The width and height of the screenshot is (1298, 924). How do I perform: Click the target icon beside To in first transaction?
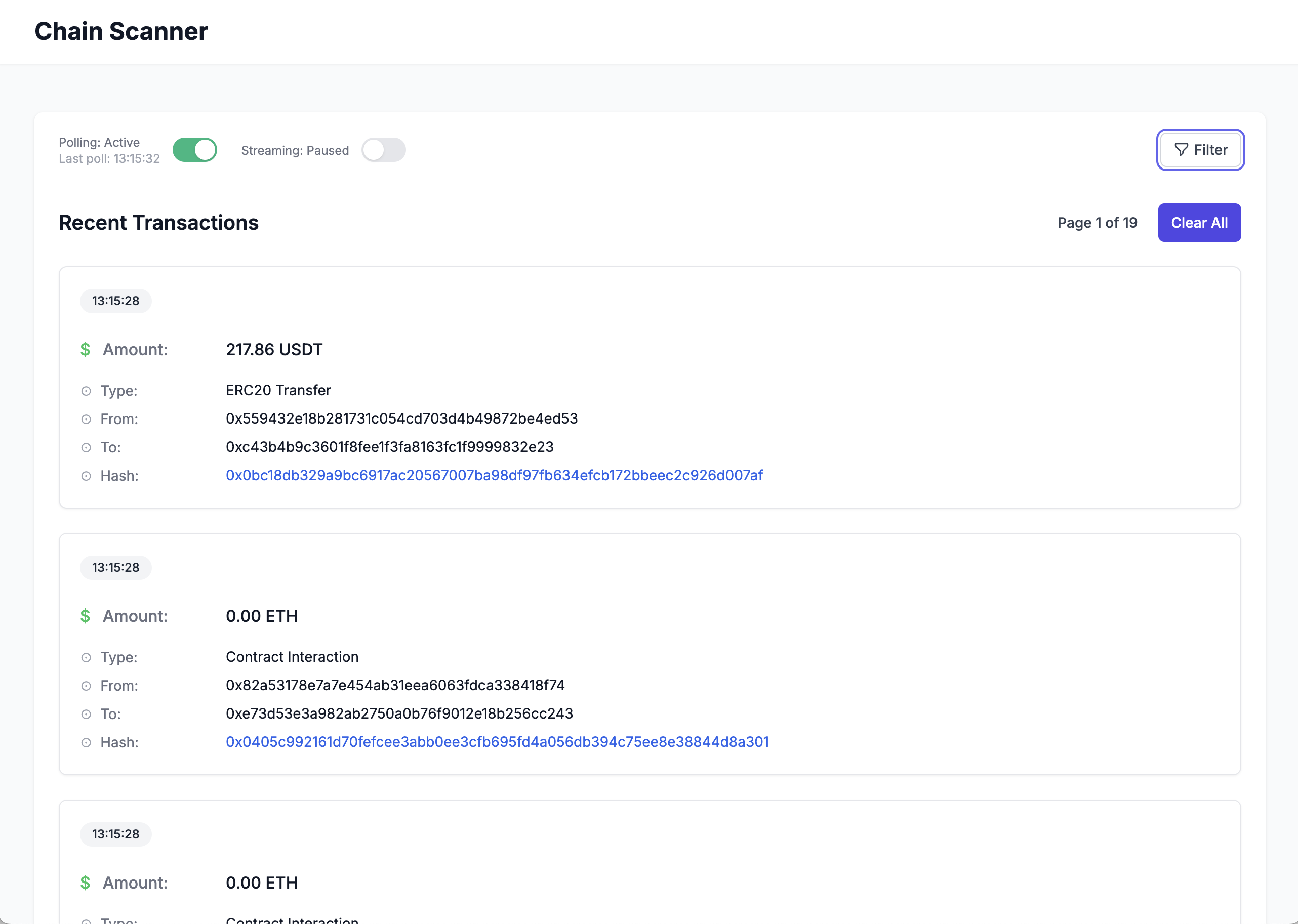86,448
